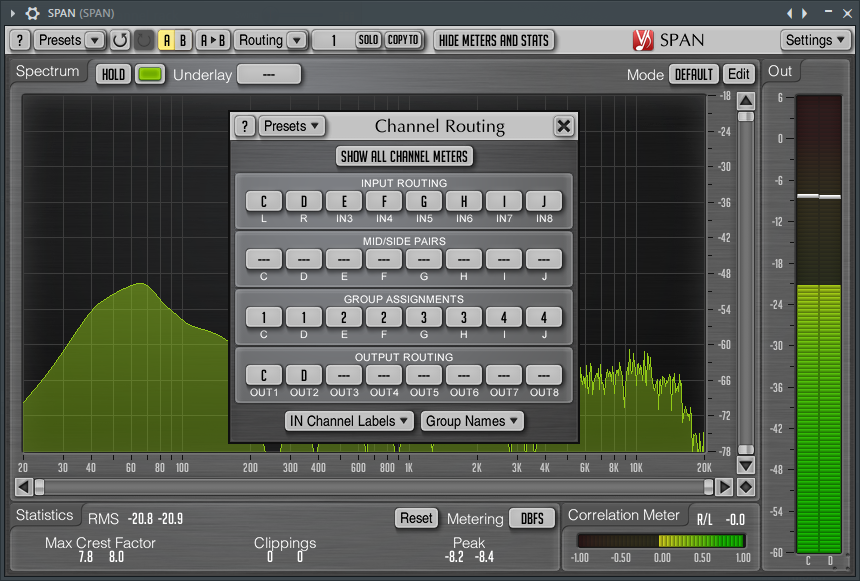Set output routing for OUT3
This screenshot has height=581, width=860.
click(344, 375)
